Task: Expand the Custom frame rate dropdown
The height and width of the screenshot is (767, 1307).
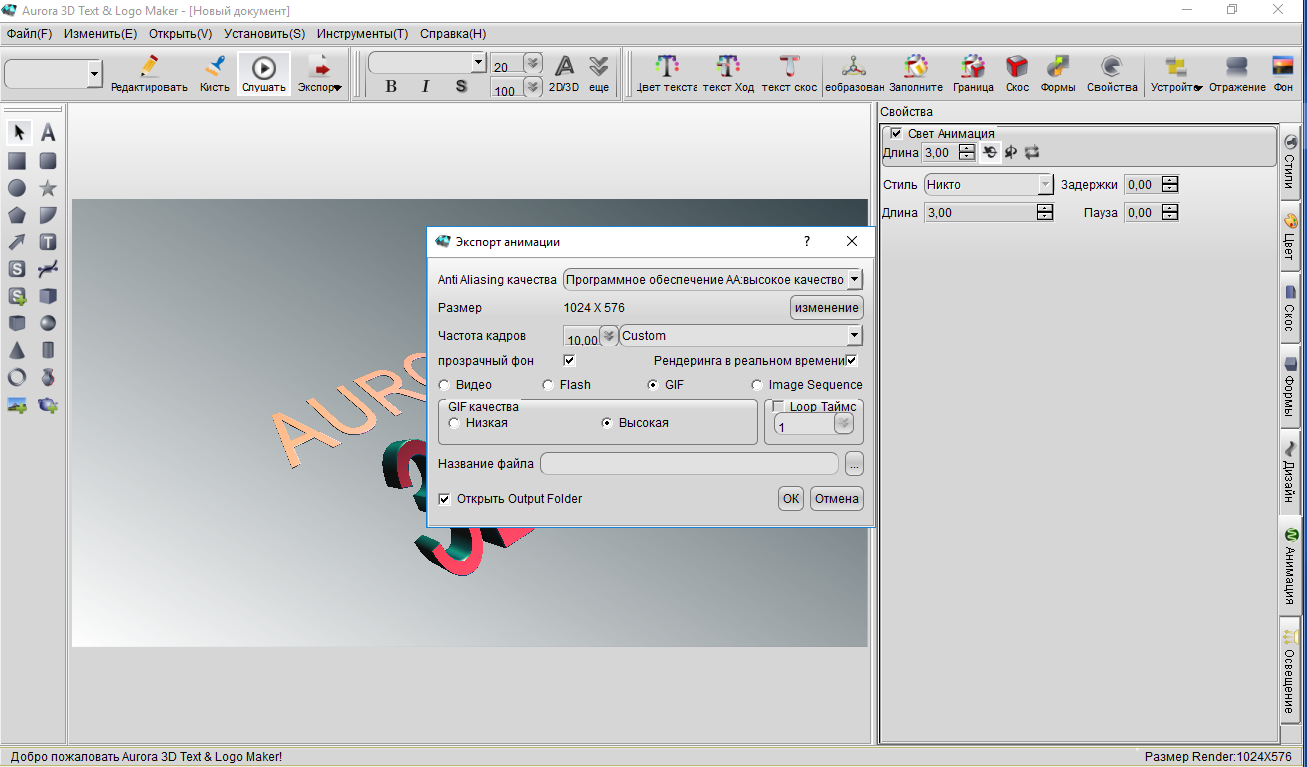Action: pos(853,336)
